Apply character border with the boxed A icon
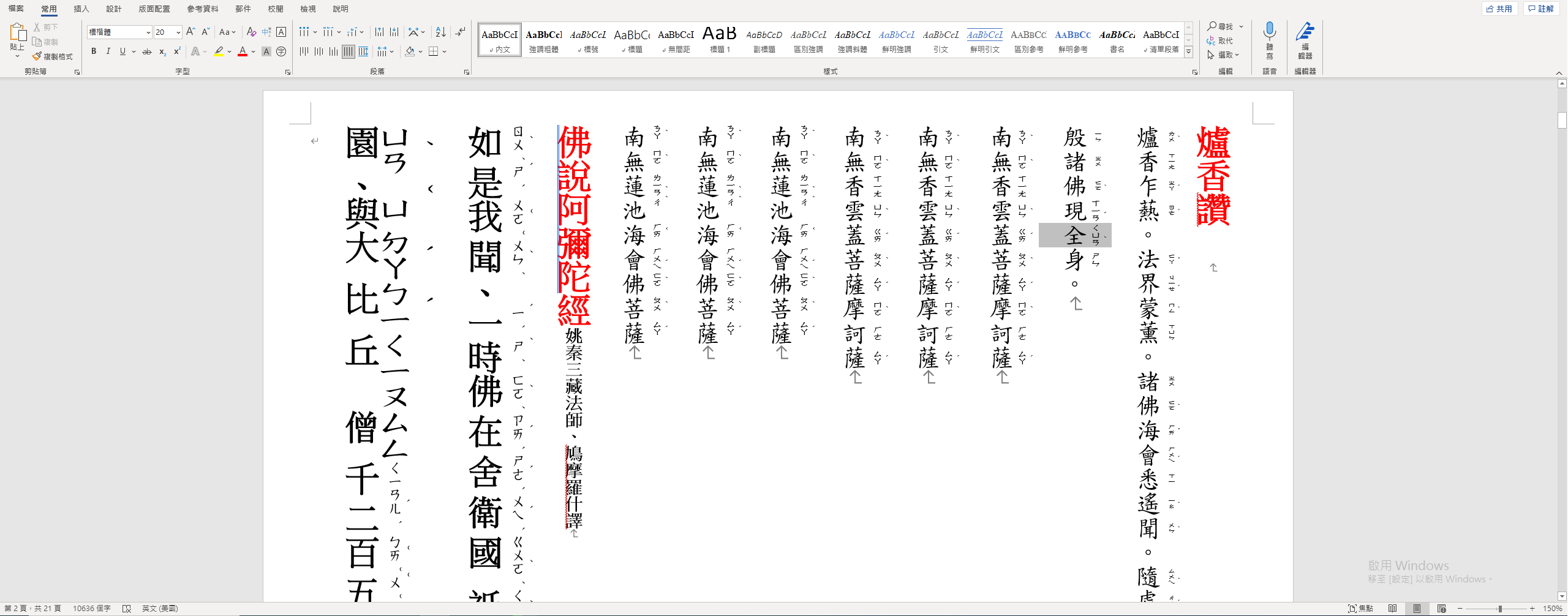The height and width of the screenshot is (616, 1568). tap(281, 32)
